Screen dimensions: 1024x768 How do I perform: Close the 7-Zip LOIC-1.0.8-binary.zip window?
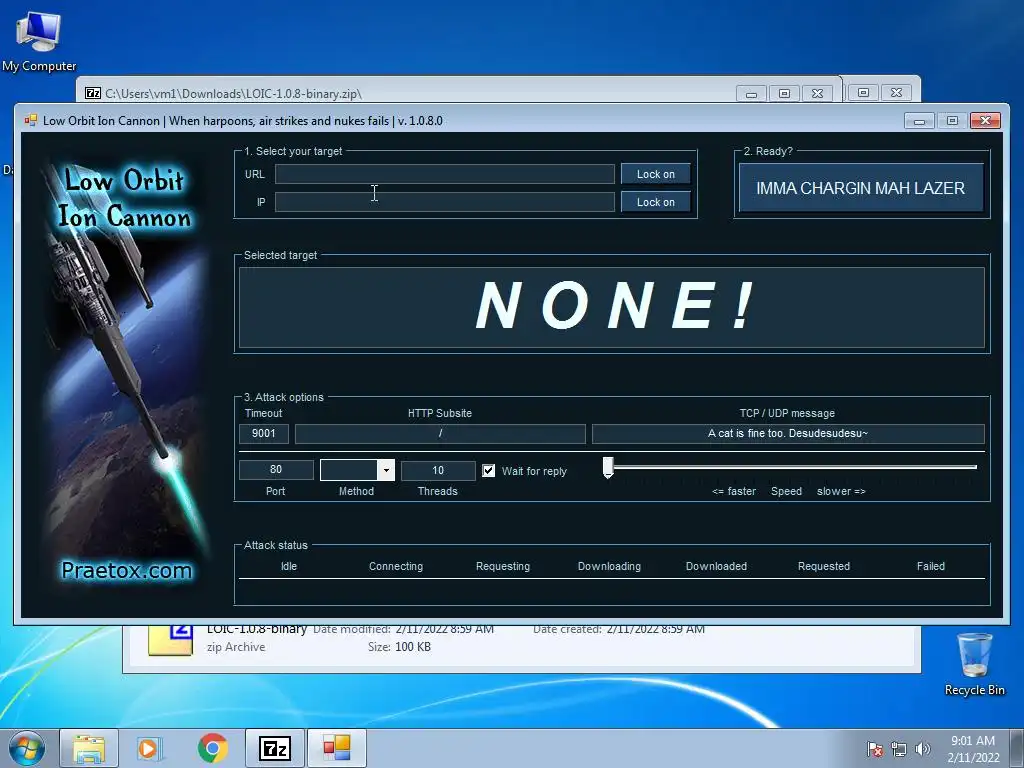[817, 93]
